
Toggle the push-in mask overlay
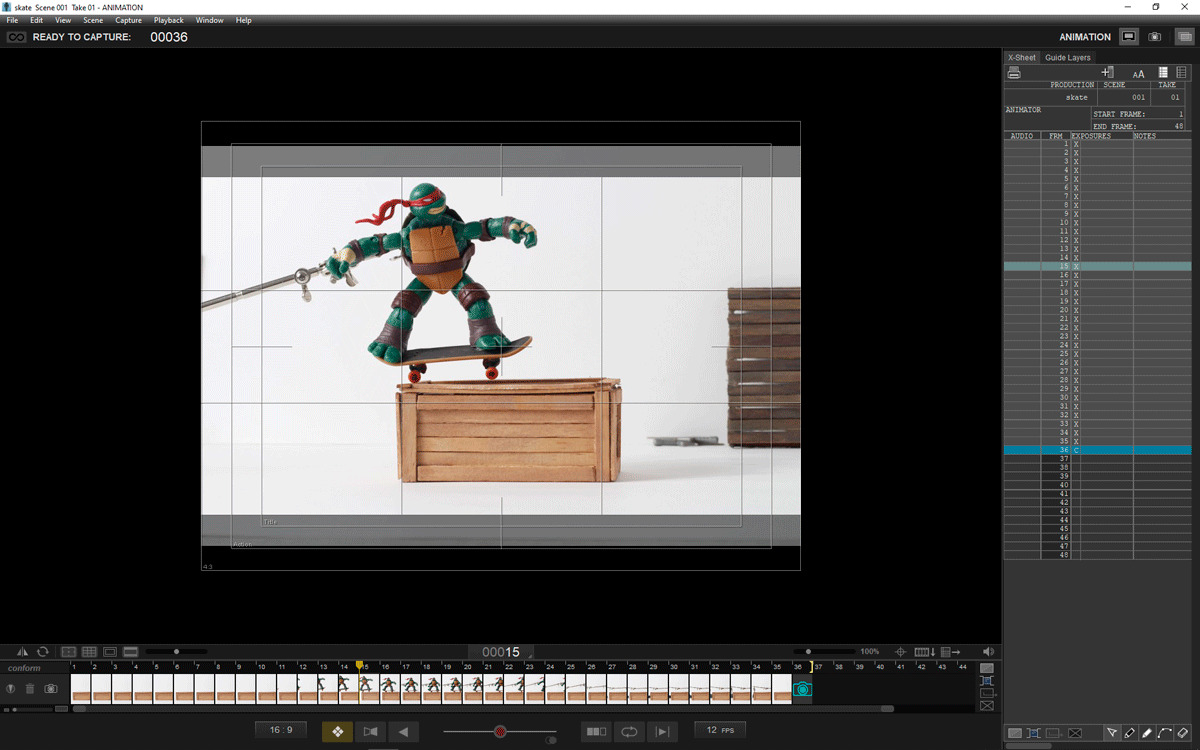pos(130,652)
